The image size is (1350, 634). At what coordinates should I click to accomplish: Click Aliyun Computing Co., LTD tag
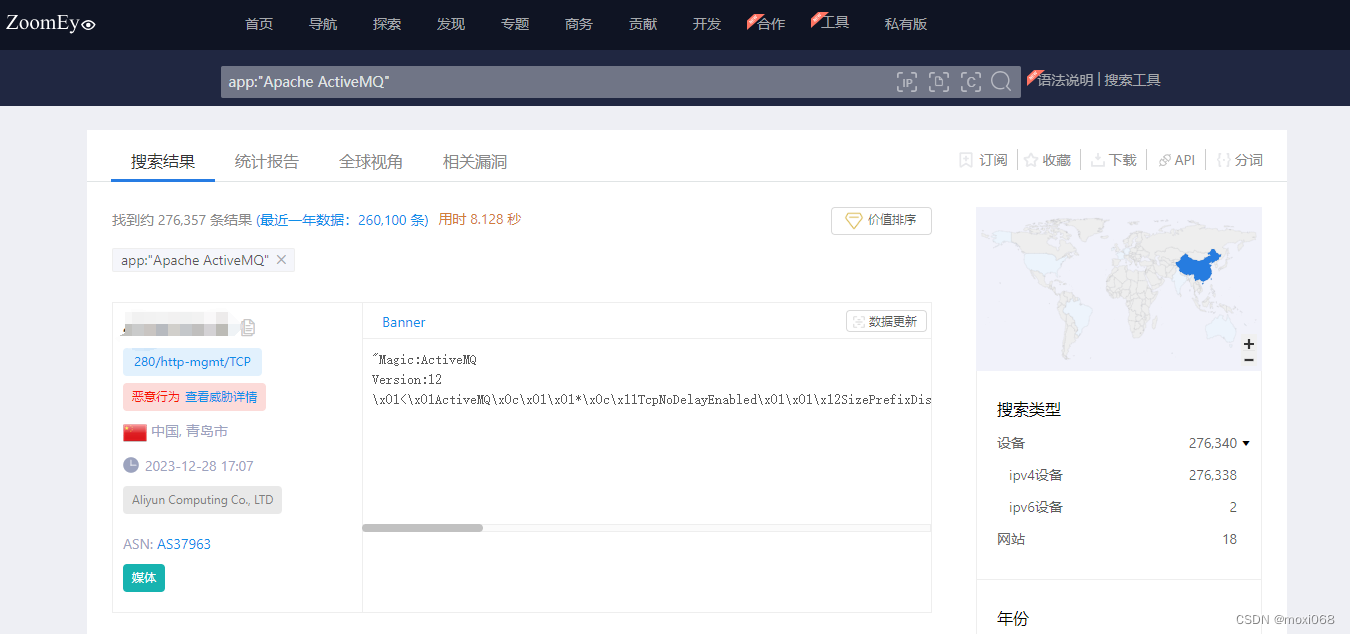(x=202, y=500)
